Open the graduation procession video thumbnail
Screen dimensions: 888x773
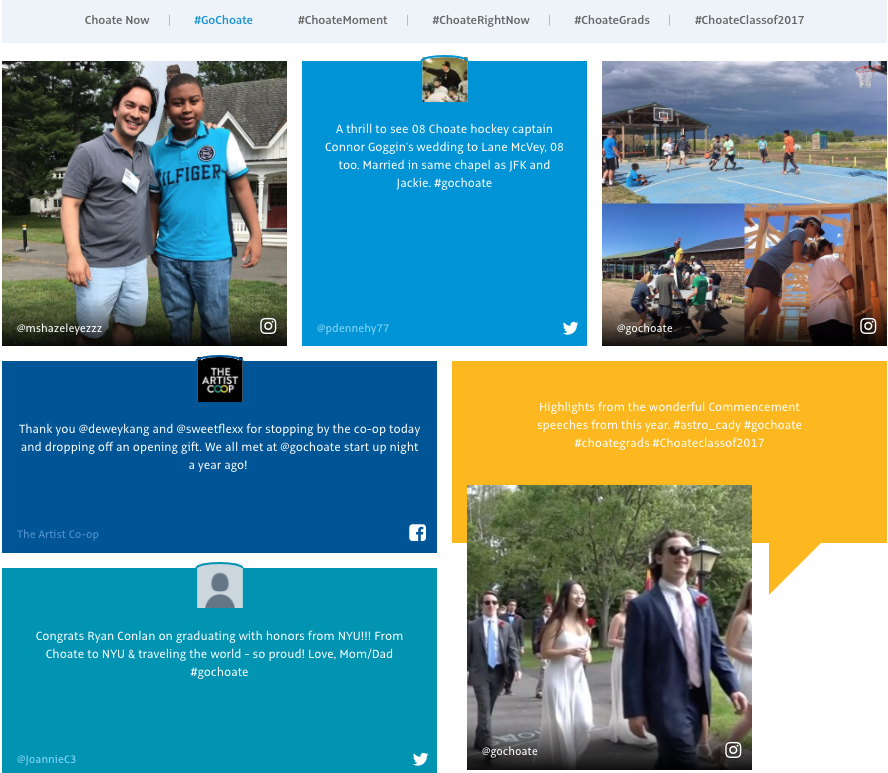point(610,628)
